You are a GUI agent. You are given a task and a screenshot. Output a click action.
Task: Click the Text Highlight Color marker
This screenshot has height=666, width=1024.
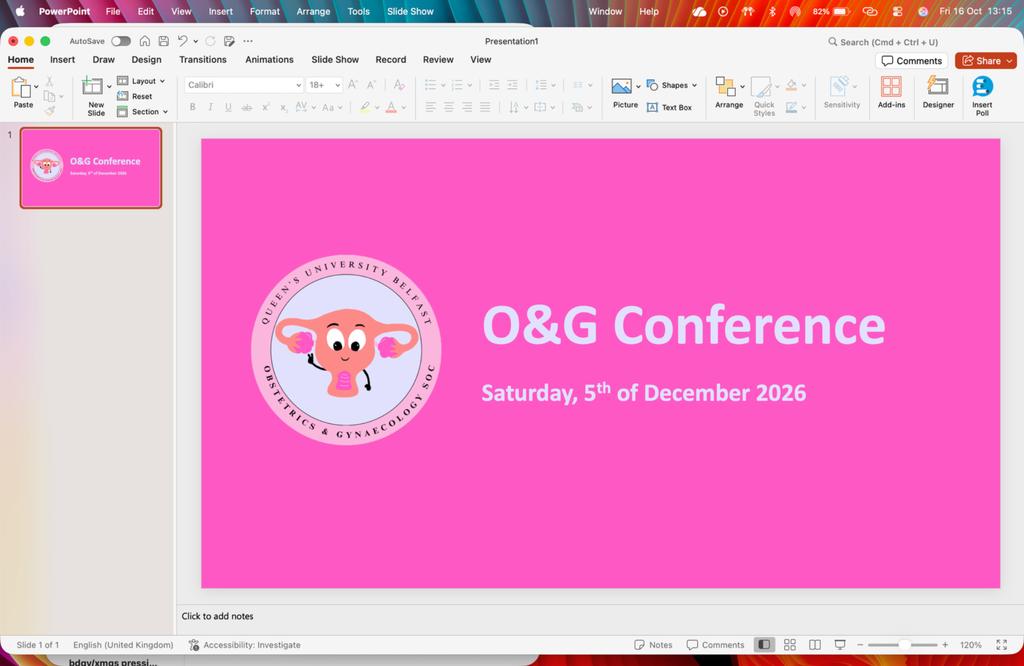[x=365, y=107]
